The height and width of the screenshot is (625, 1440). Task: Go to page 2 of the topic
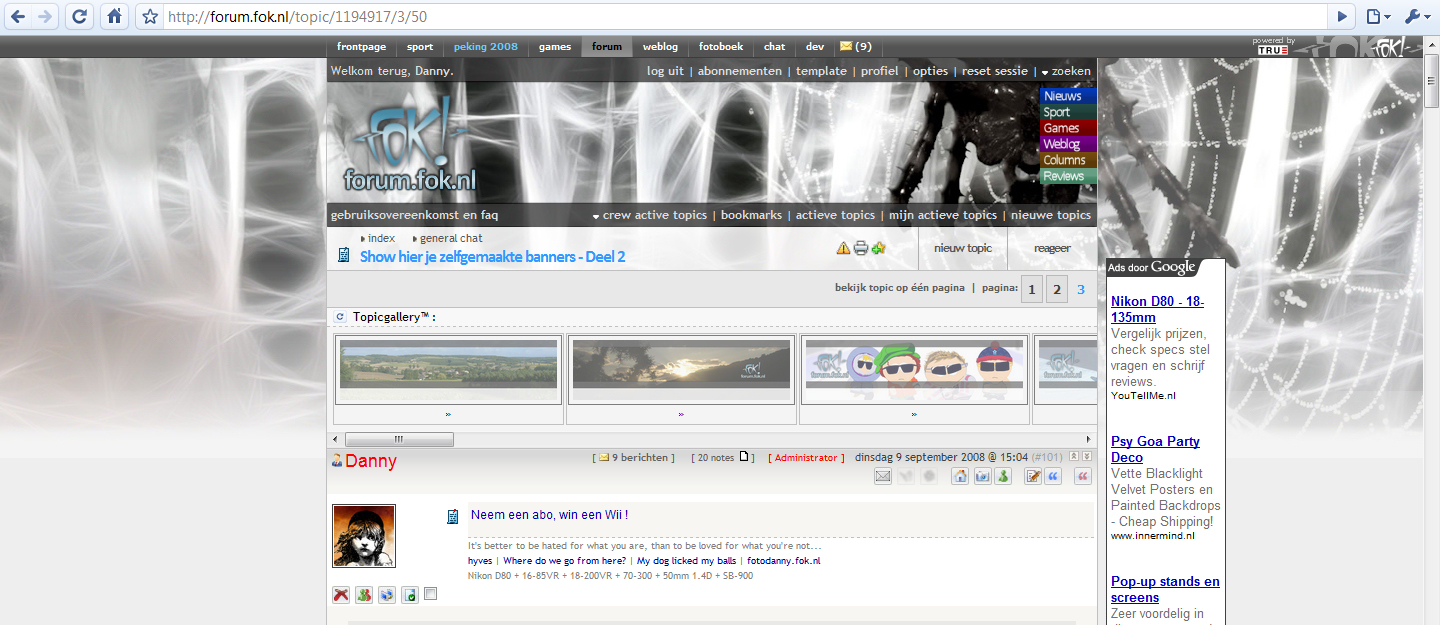click(x=1056, y=290)
